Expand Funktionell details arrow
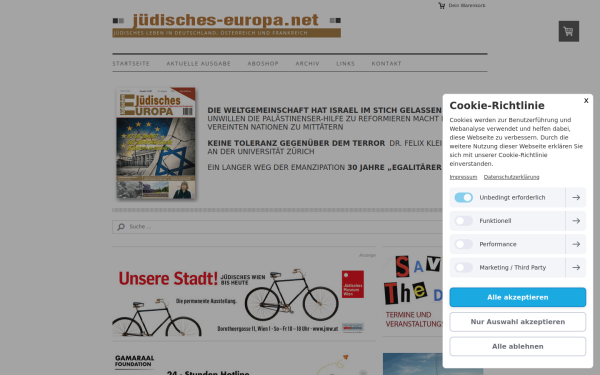This screenshot has width=600, height=375. [576, 221]
